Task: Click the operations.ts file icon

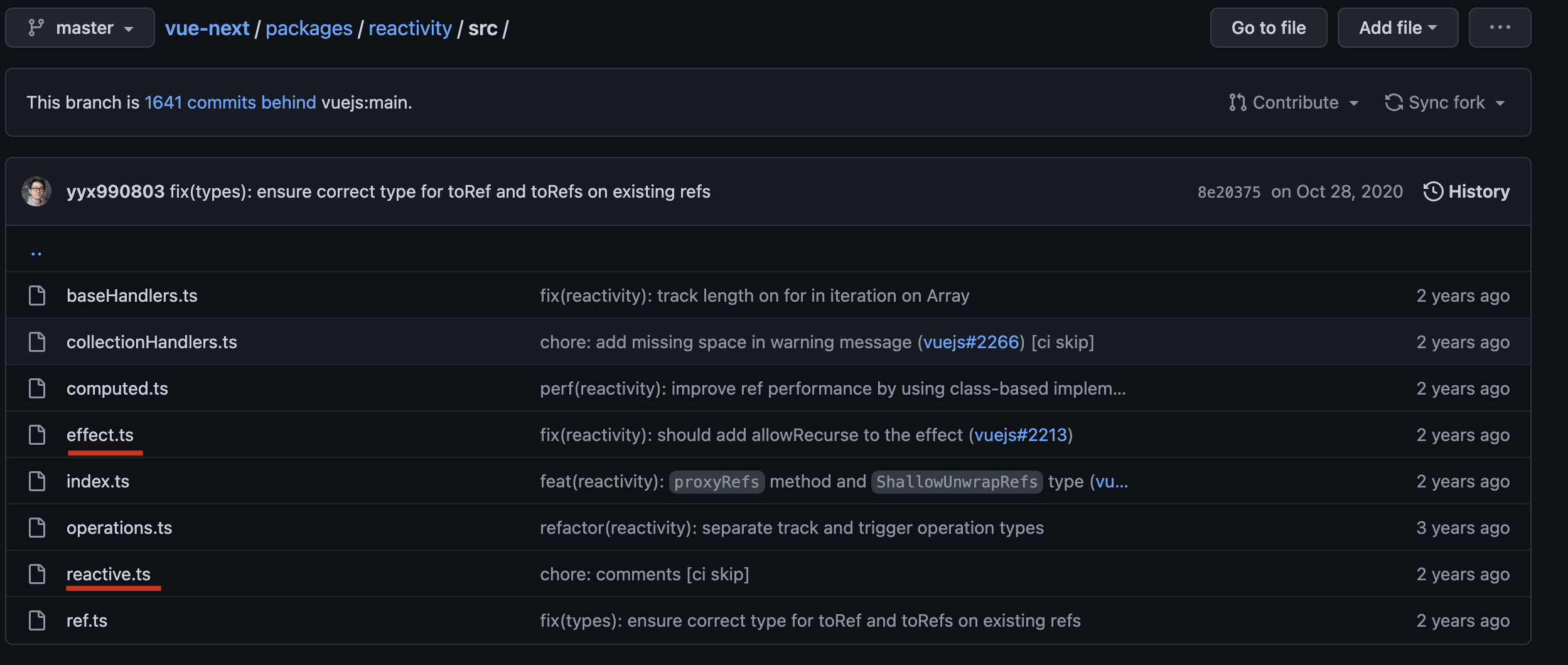Action: click(37, 528)
